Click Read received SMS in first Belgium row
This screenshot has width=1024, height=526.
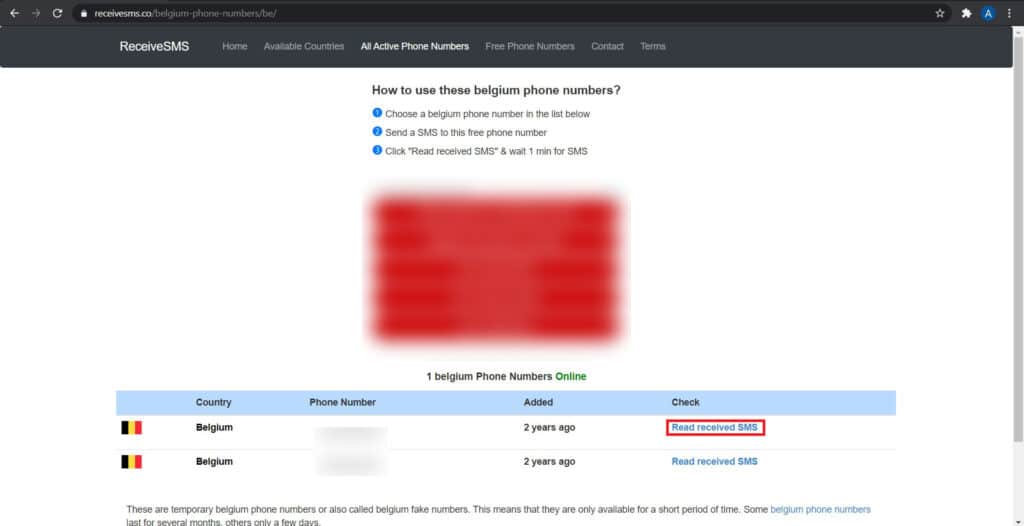point(714,427)
